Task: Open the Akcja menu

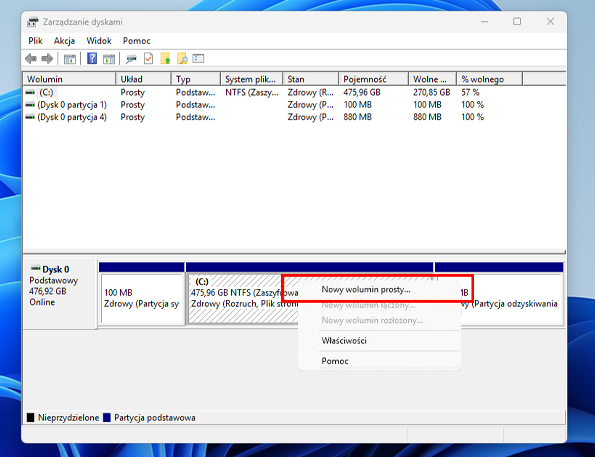Action: [x=64, y=41]
